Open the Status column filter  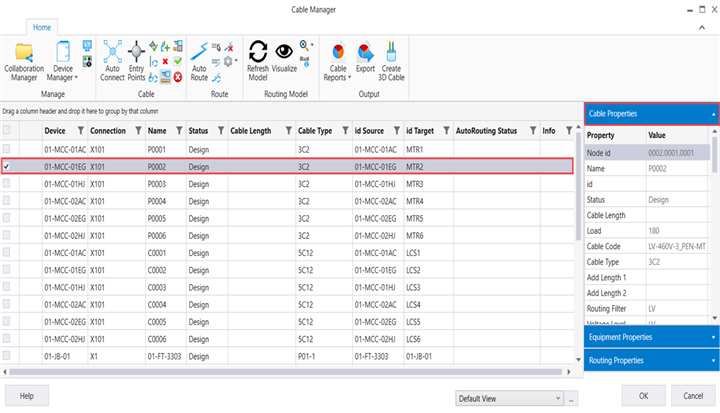pos(221,130)
